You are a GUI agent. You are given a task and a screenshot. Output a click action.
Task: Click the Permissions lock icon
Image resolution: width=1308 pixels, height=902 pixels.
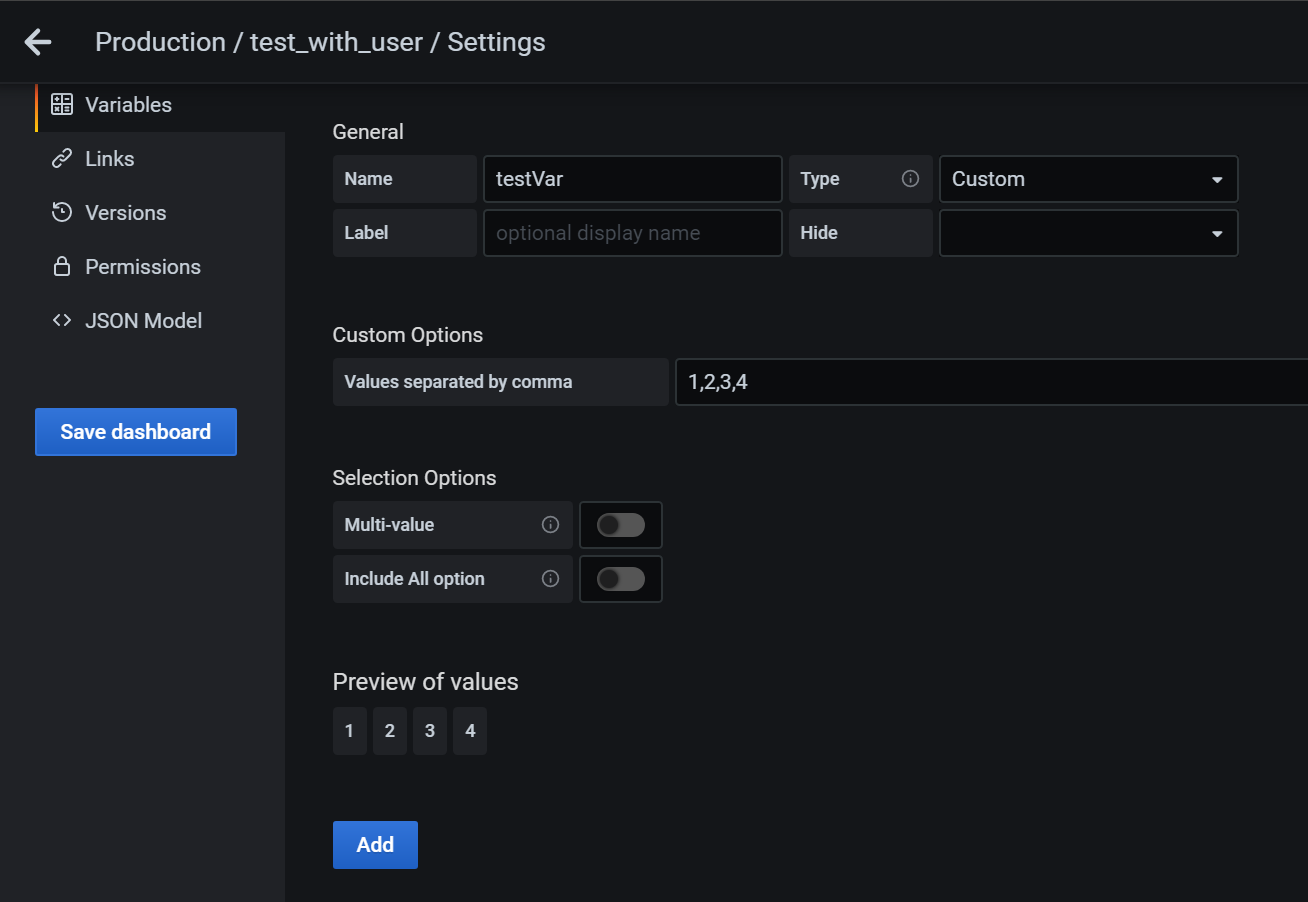coord(61,266)
